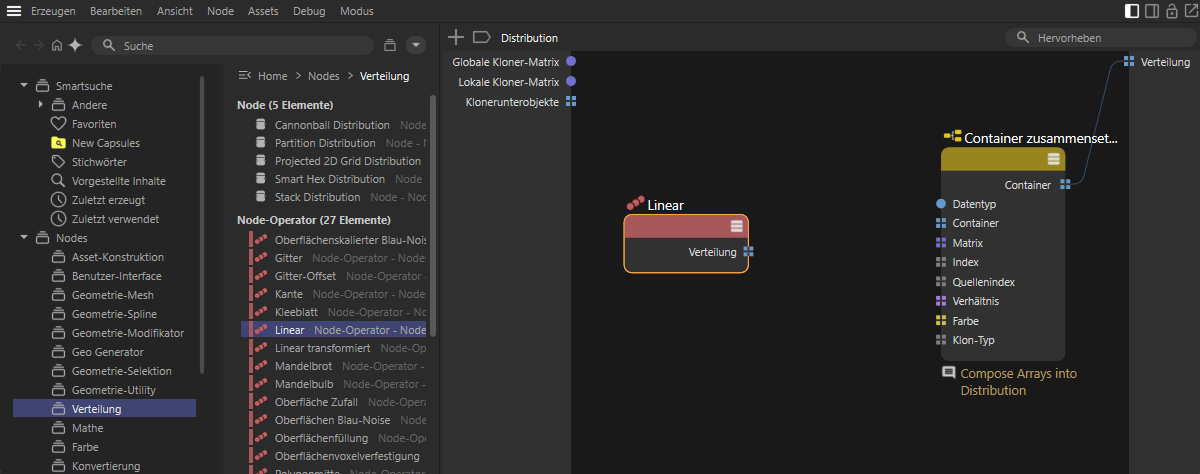Toggle the lock icon at top right
The image size is (1200, 474).
[1171, 11]
